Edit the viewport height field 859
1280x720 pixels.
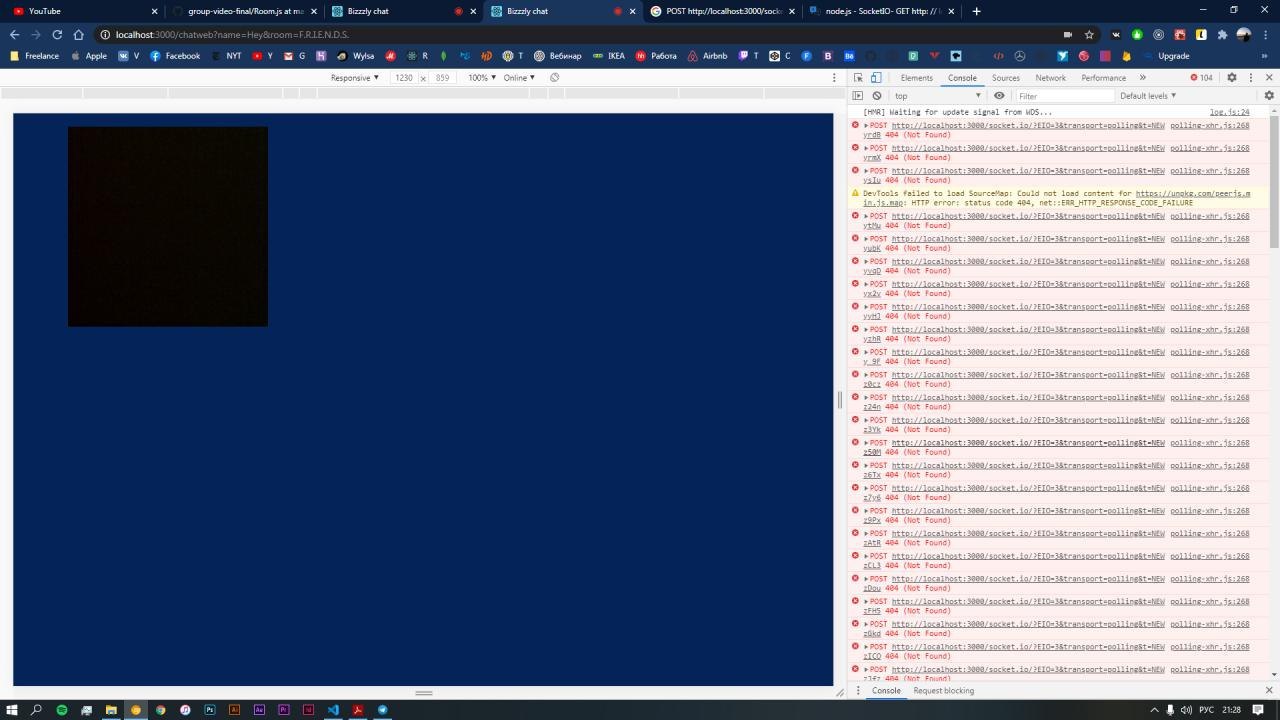pyautogui.click(x=442, y=77)
